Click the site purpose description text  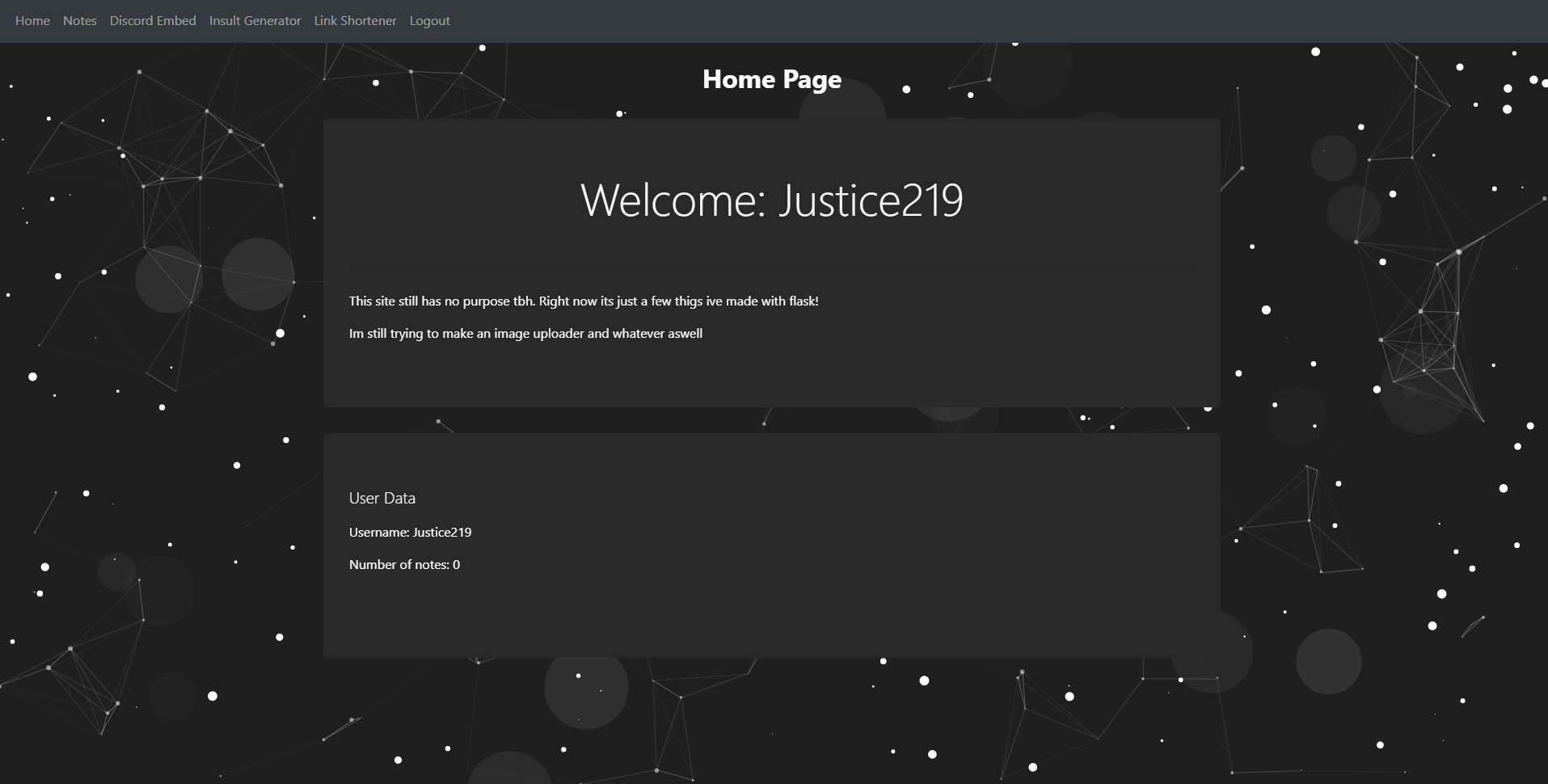(x=583, y=300)
